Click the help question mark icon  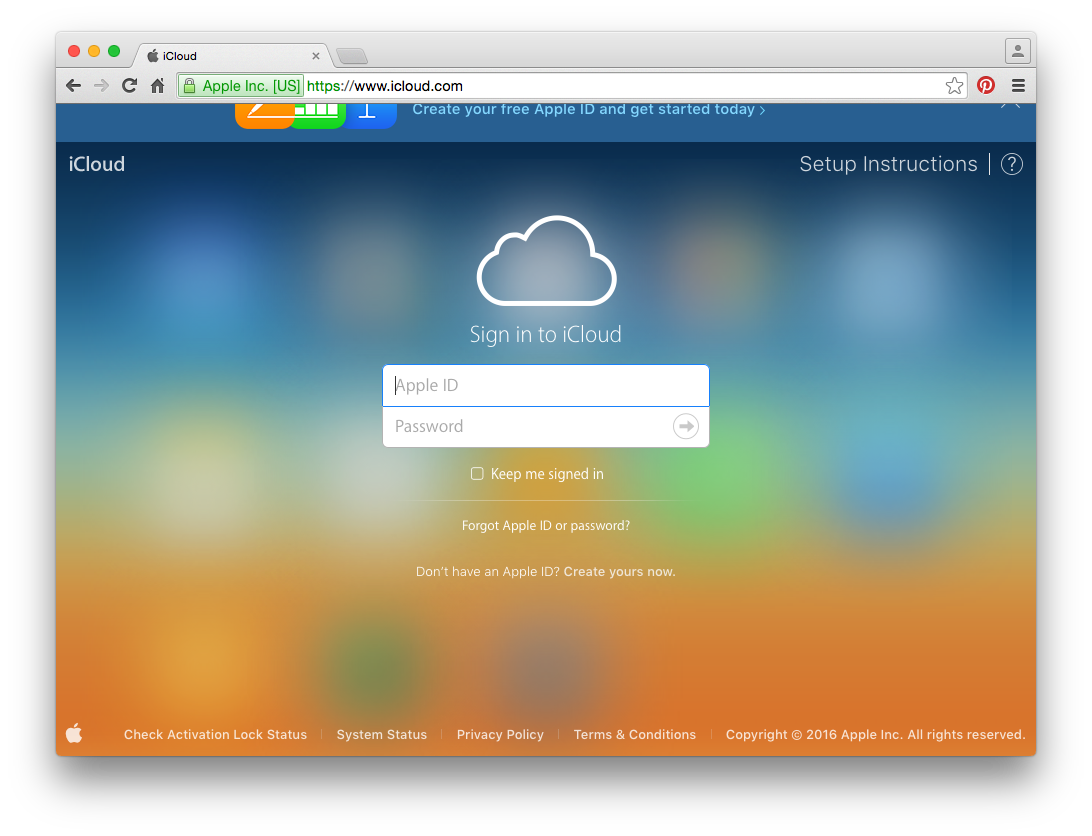point(1011,164)
